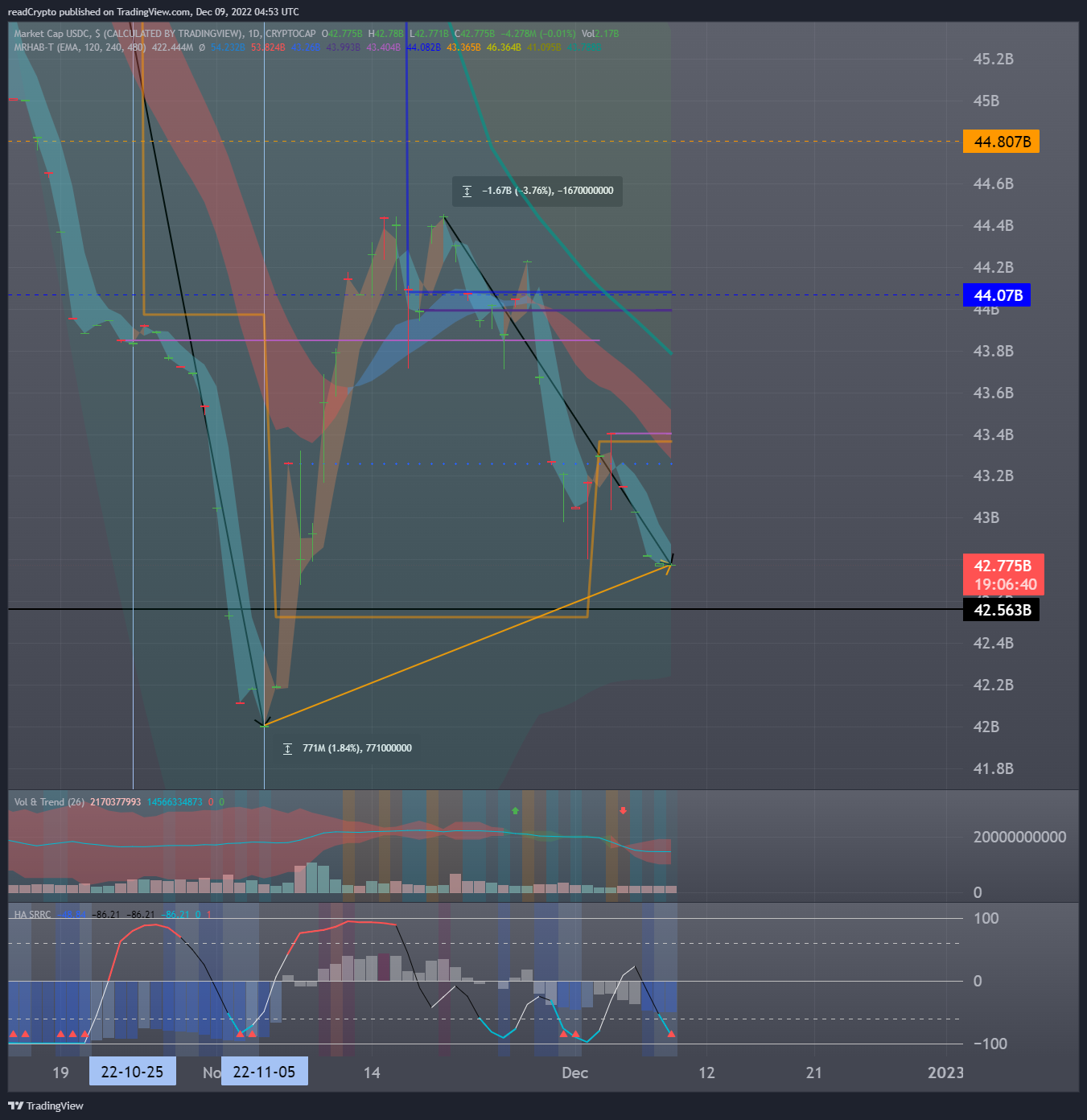Click the −100 value on the HA SRRC scale
The image size is (1087, 1120).
[x=990, y=1044]
